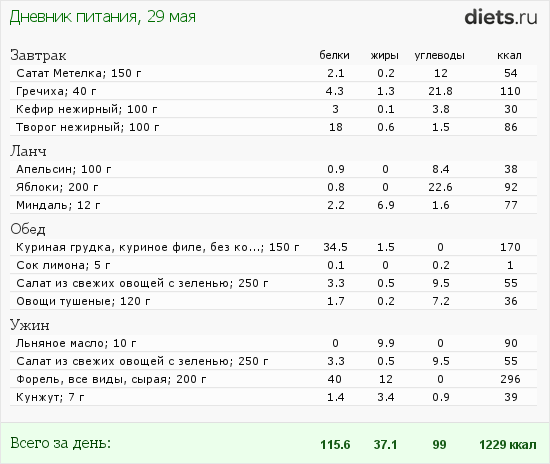Viewport: 550px width, 464px height.
Task: Click 'Салат из свежих овощей' under Обед
Action: [x=273, y=283]
